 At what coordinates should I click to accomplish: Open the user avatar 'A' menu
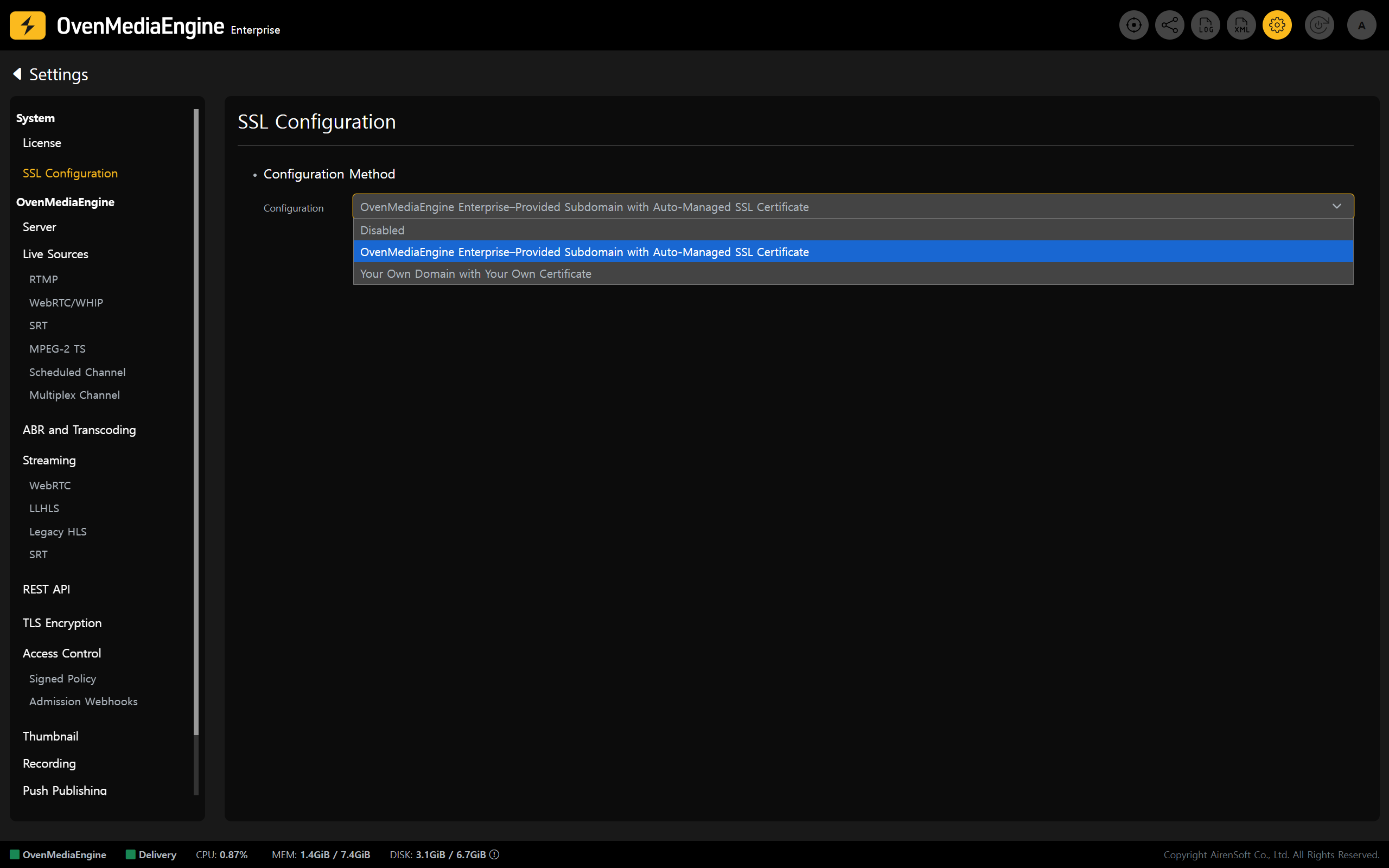[x=1361, y=25]
